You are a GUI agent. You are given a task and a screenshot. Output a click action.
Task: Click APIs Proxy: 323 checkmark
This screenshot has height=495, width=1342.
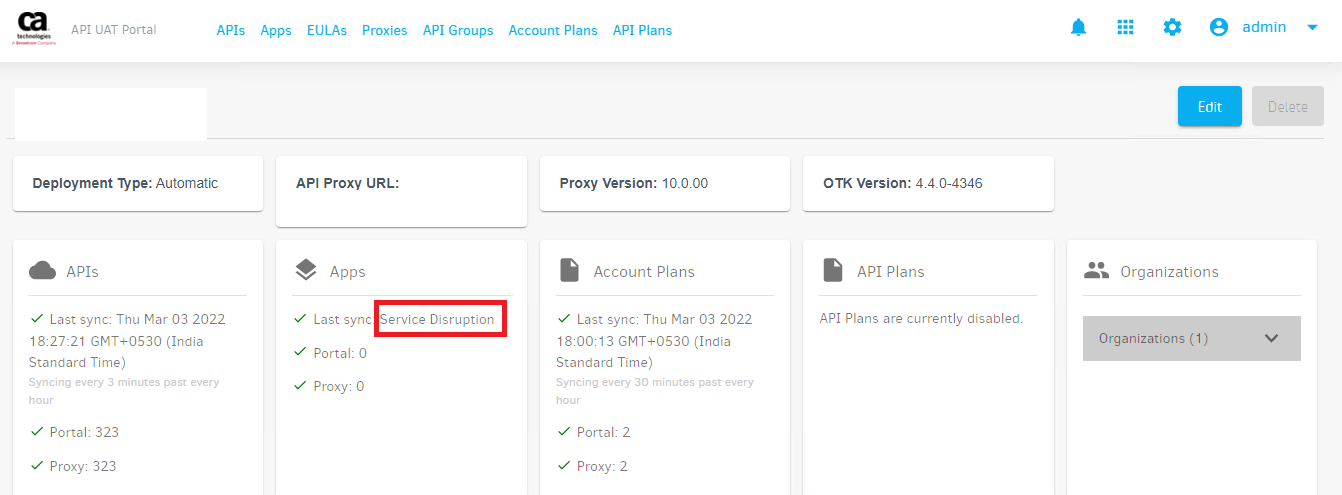pos(37,465)
